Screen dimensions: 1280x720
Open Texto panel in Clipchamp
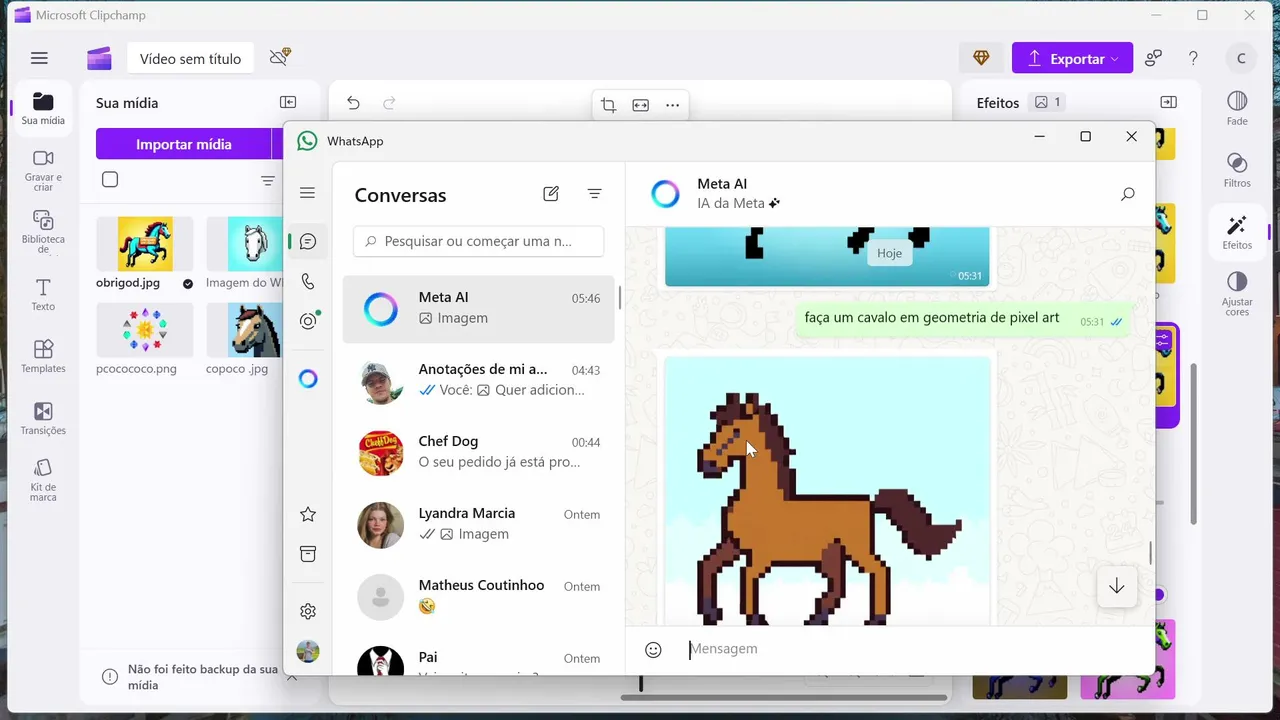(x=43, y=295)
